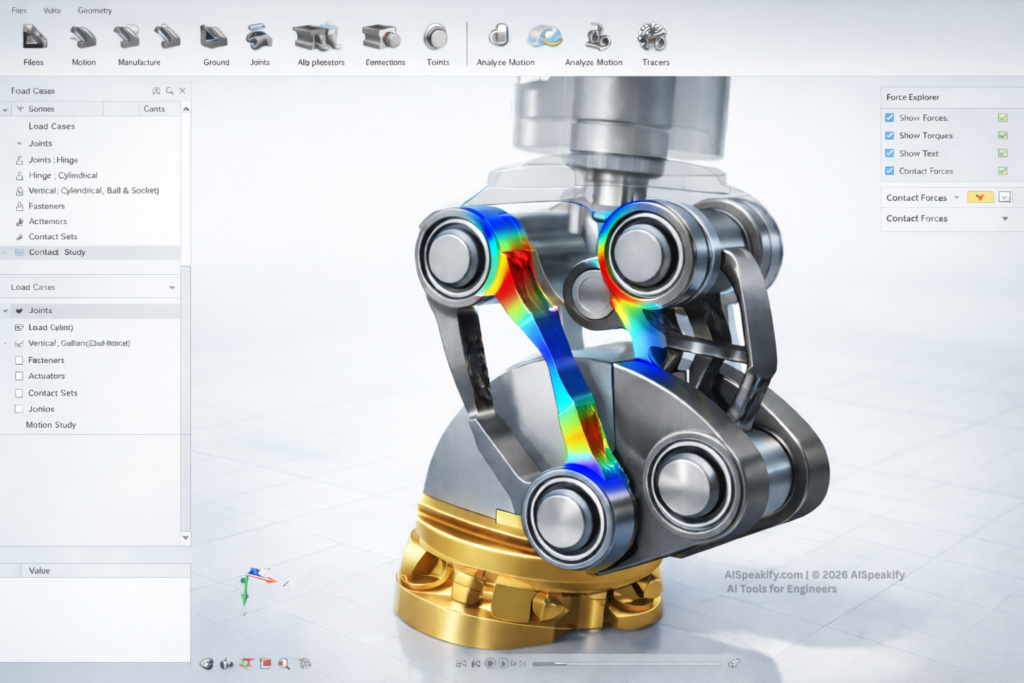Select the Motion tool in the toolbar

click(83, 42)
